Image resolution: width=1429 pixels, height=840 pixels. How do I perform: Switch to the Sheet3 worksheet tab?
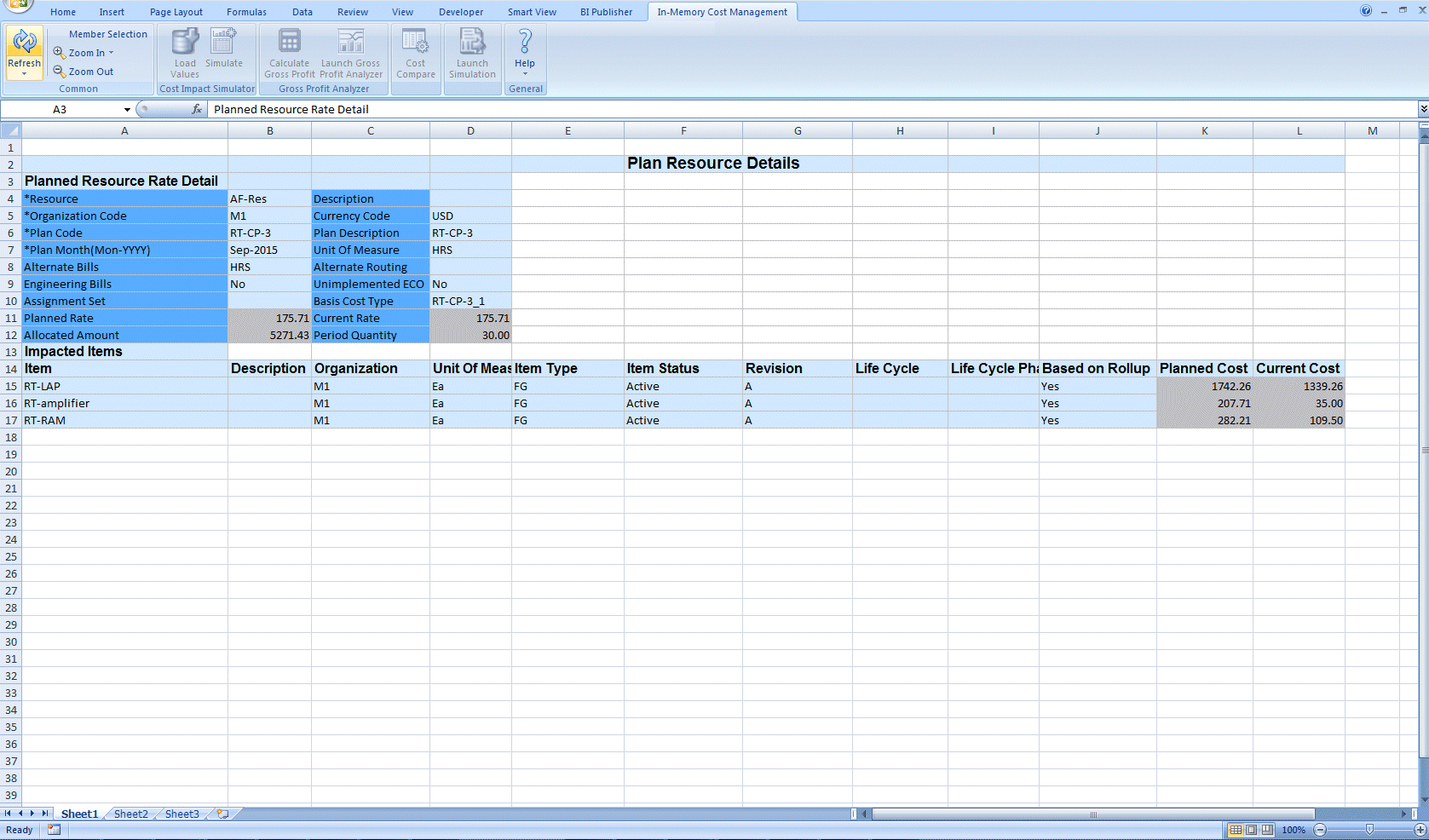(182, 814)
